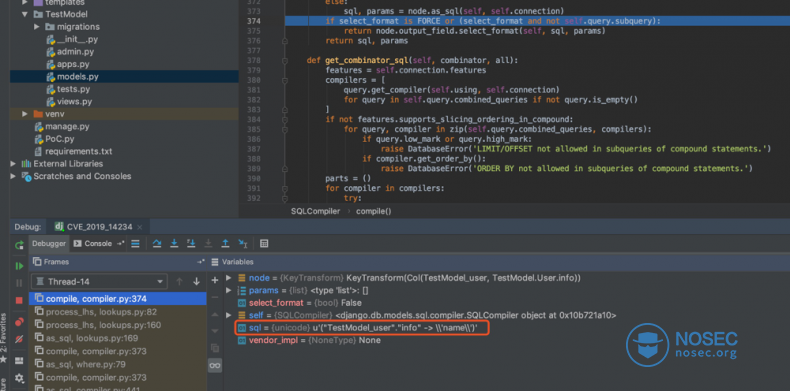Open PoC.py in project tree
Viewport: 790px width, 391px height.
coord(54,139)
